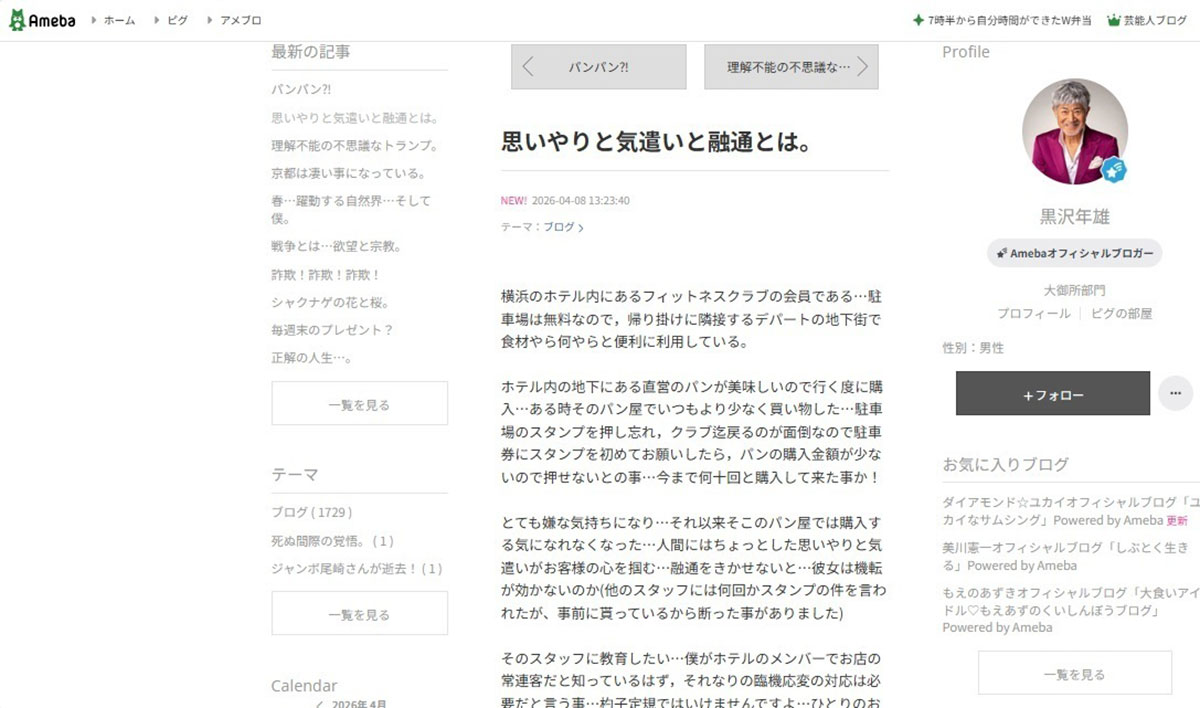Click the right arrow beside 理解不能の不思議な…
This screenshot has height=708, width=1200.
click(x=862, y=66)
